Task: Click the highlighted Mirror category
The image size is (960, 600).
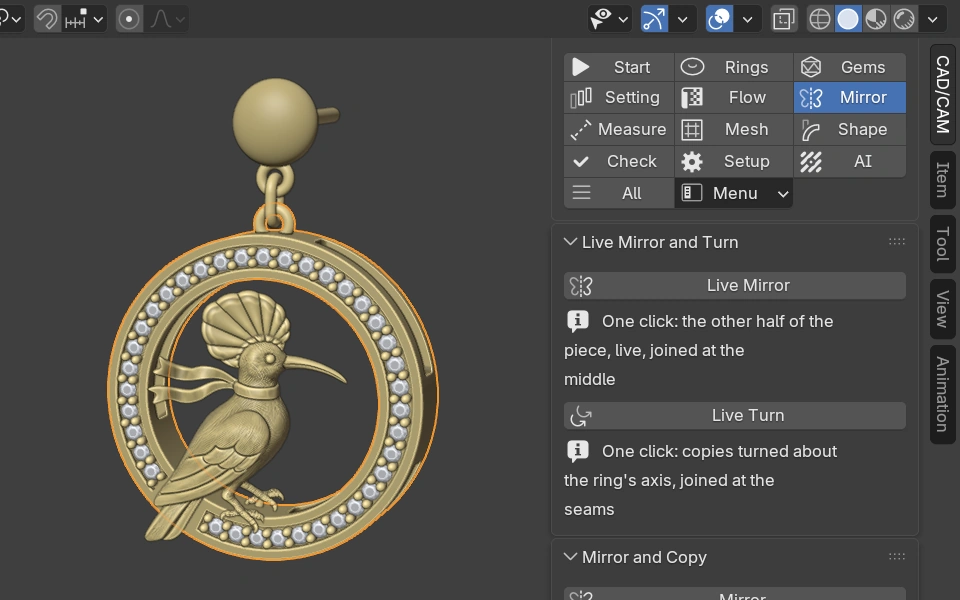Action: [850, 97]
